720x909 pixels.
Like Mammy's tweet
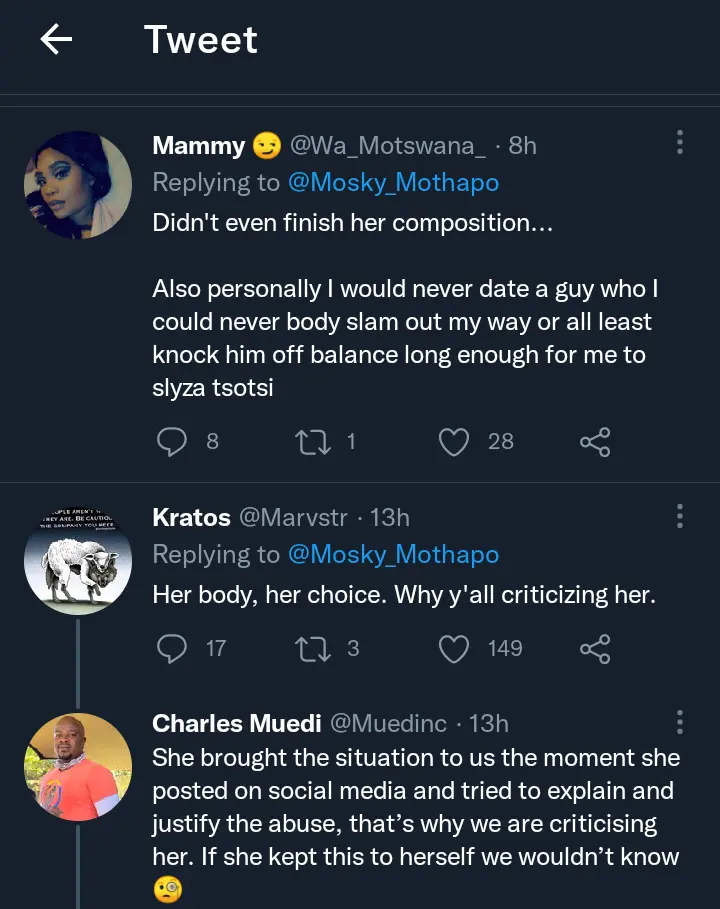click(454, 441)
